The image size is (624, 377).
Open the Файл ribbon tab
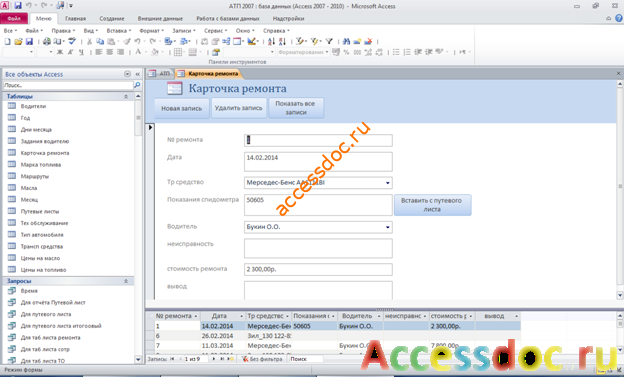(14, 19)
